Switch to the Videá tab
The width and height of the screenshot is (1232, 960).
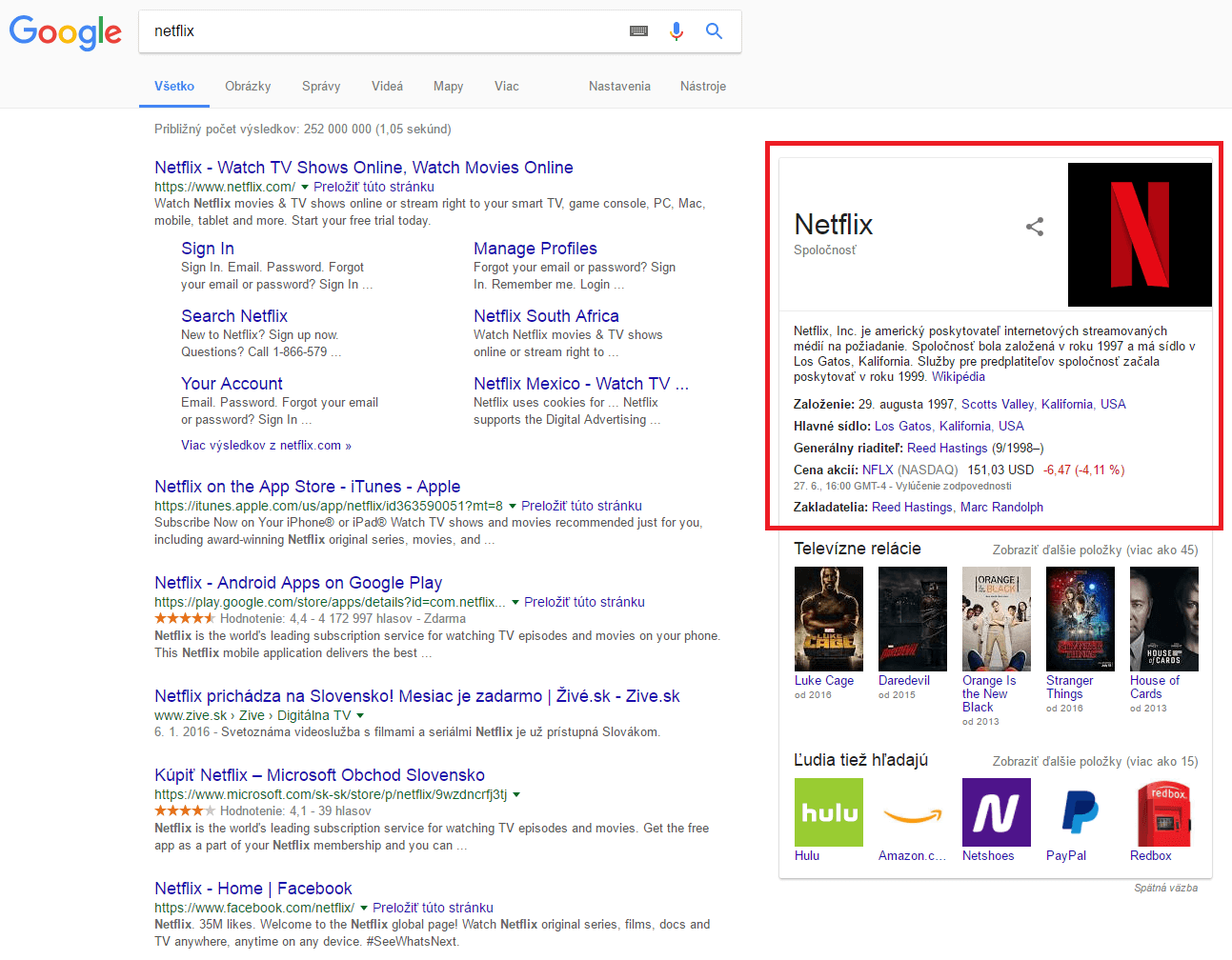pyautogui.click(x=387, y=86)
